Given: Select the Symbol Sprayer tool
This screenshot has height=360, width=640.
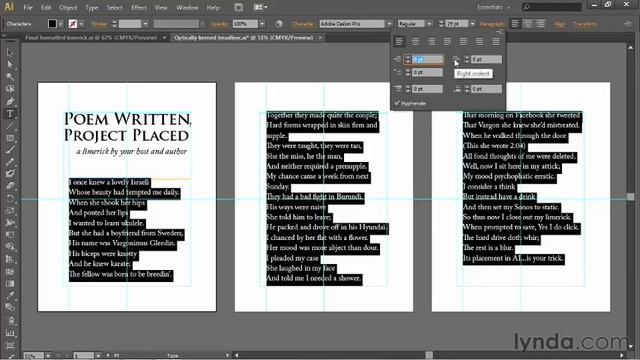Looking at the screenshot, I should click(x=10, y=321).
